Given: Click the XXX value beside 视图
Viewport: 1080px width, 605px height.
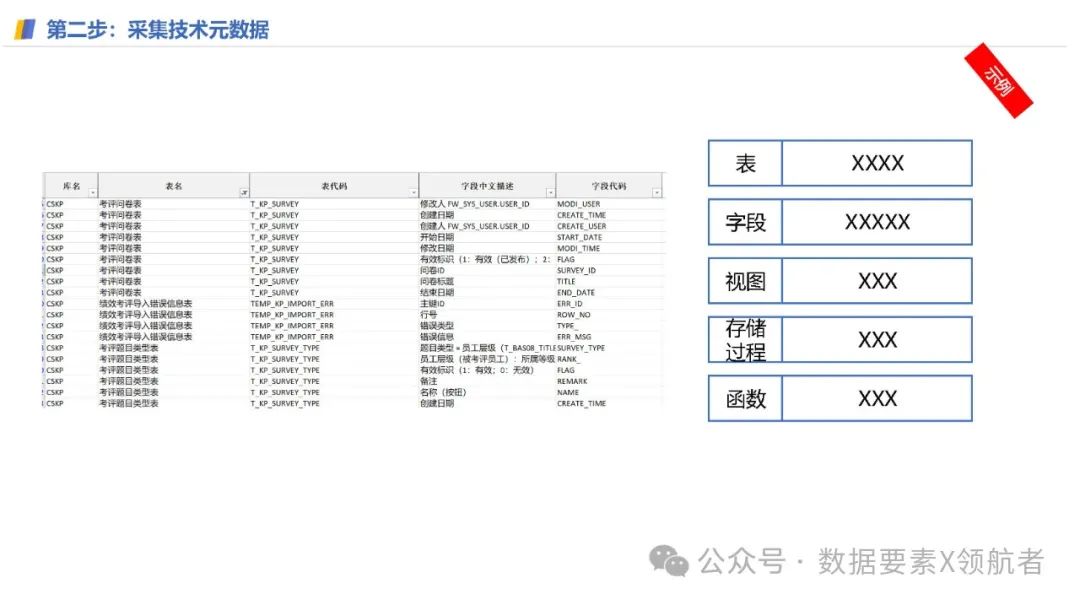Looking at the screenshot, I should tap(877, 281).
